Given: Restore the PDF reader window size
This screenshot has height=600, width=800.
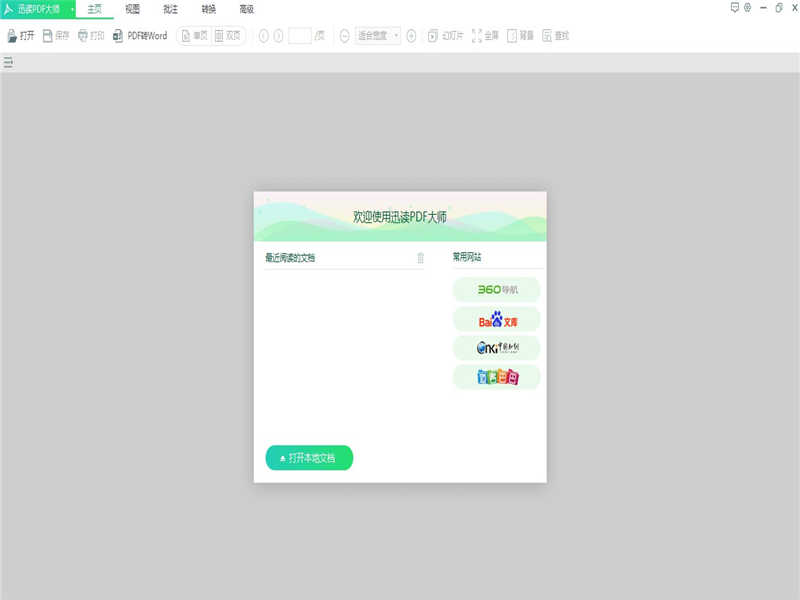Looking at the screenshot, I should click(779, 8).
